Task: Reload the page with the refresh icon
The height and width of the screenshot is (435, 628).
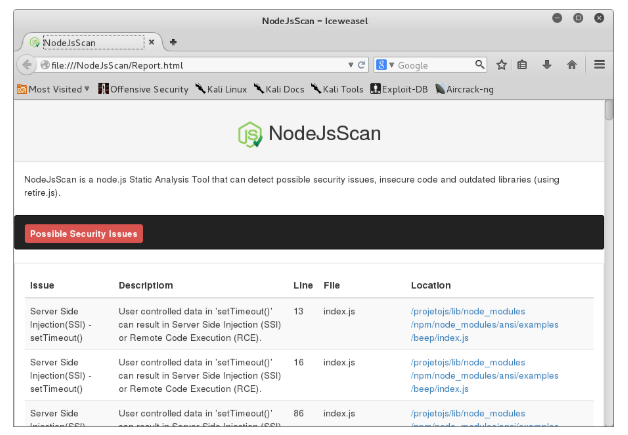Action: [x=361, y=65]
